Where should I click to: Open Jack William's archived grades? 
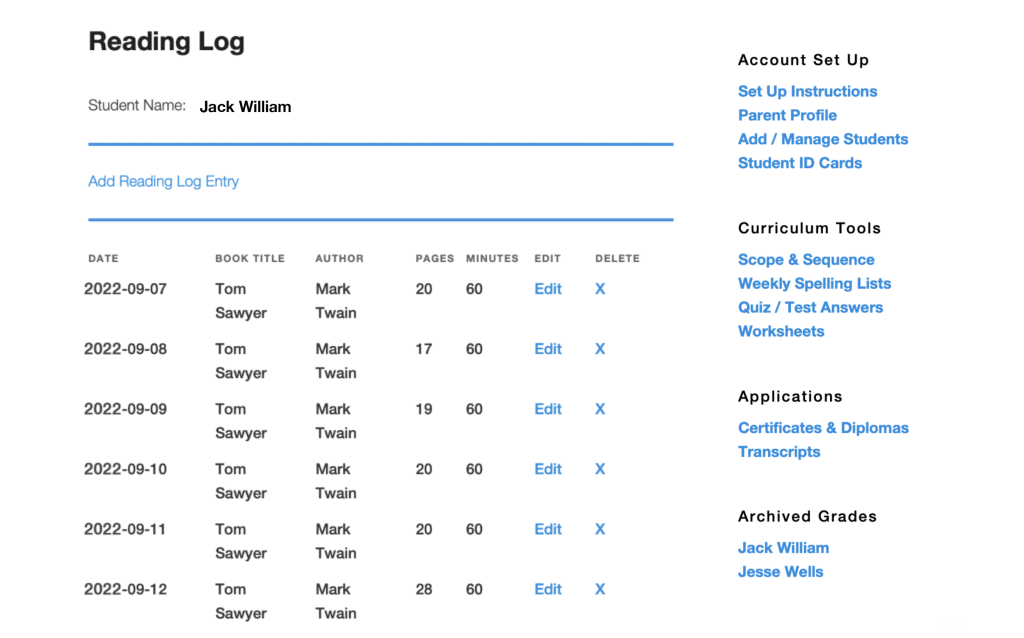pyautogui.click(x=783, y=547)
